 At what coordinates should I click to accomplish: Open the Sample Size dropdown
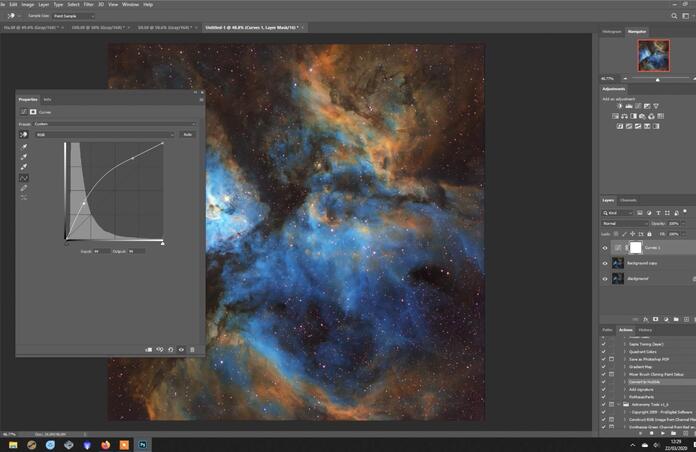pos(74,16)
